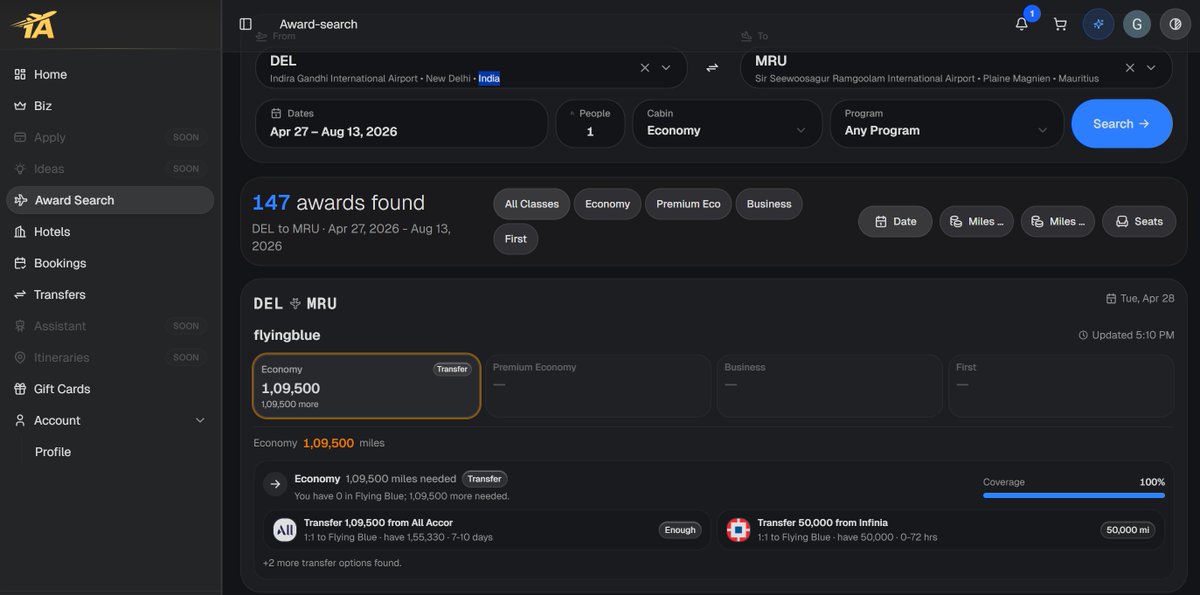This screenshot has width=1200, height=595.
Task: Expand the From airport dropdown chevron
Action: click(667, 68)
